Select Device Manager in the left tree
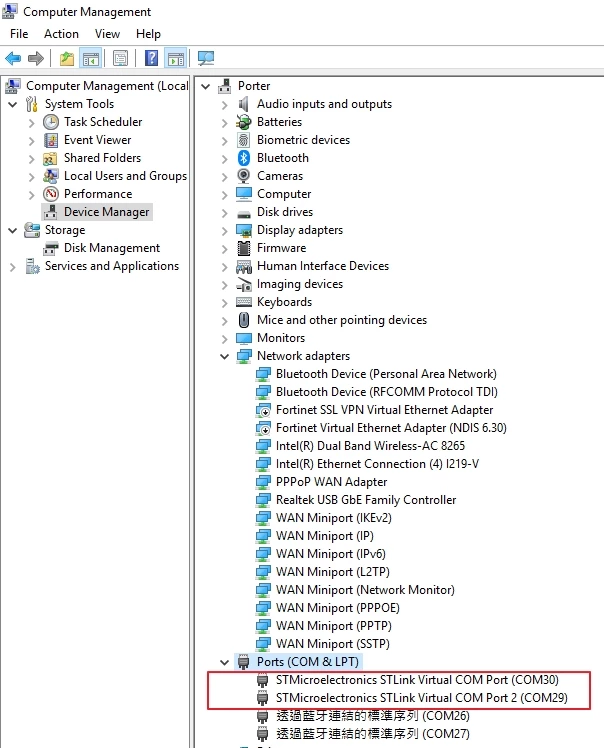Viewport: 604px width, 748px height. click(x=106, y=212)
